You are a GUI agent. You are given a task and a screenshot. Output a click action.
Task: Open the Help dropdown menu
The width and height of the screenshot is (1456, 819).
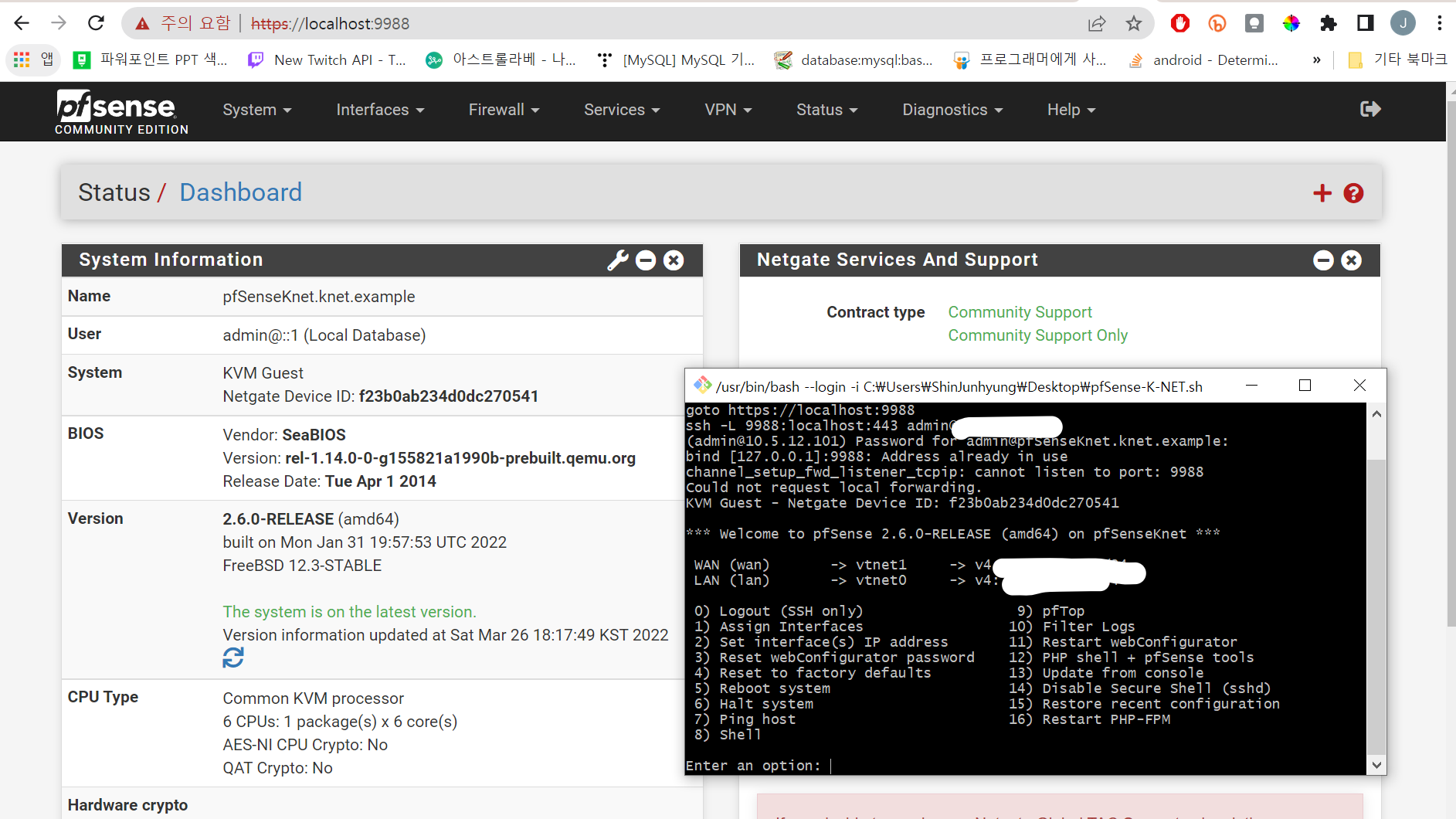click(1071, 110)
